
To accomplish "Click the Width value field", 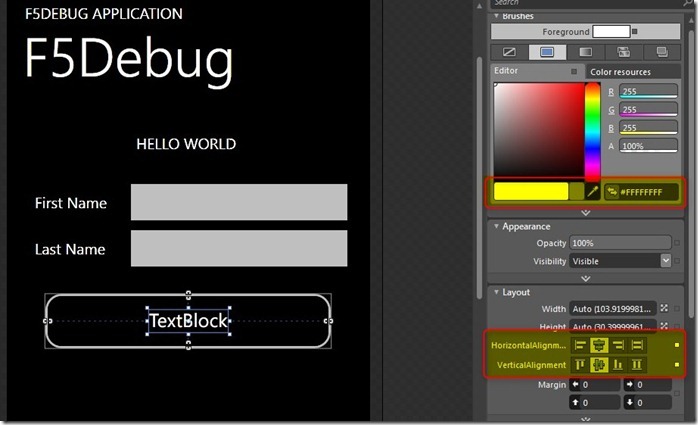I will click(x=613, y=308).
